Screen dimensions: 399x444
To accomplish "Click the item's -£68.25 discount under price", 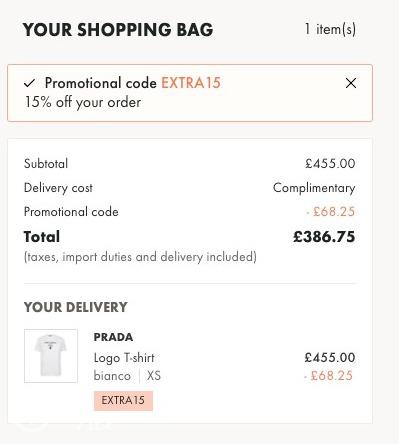I will point(328,376).
